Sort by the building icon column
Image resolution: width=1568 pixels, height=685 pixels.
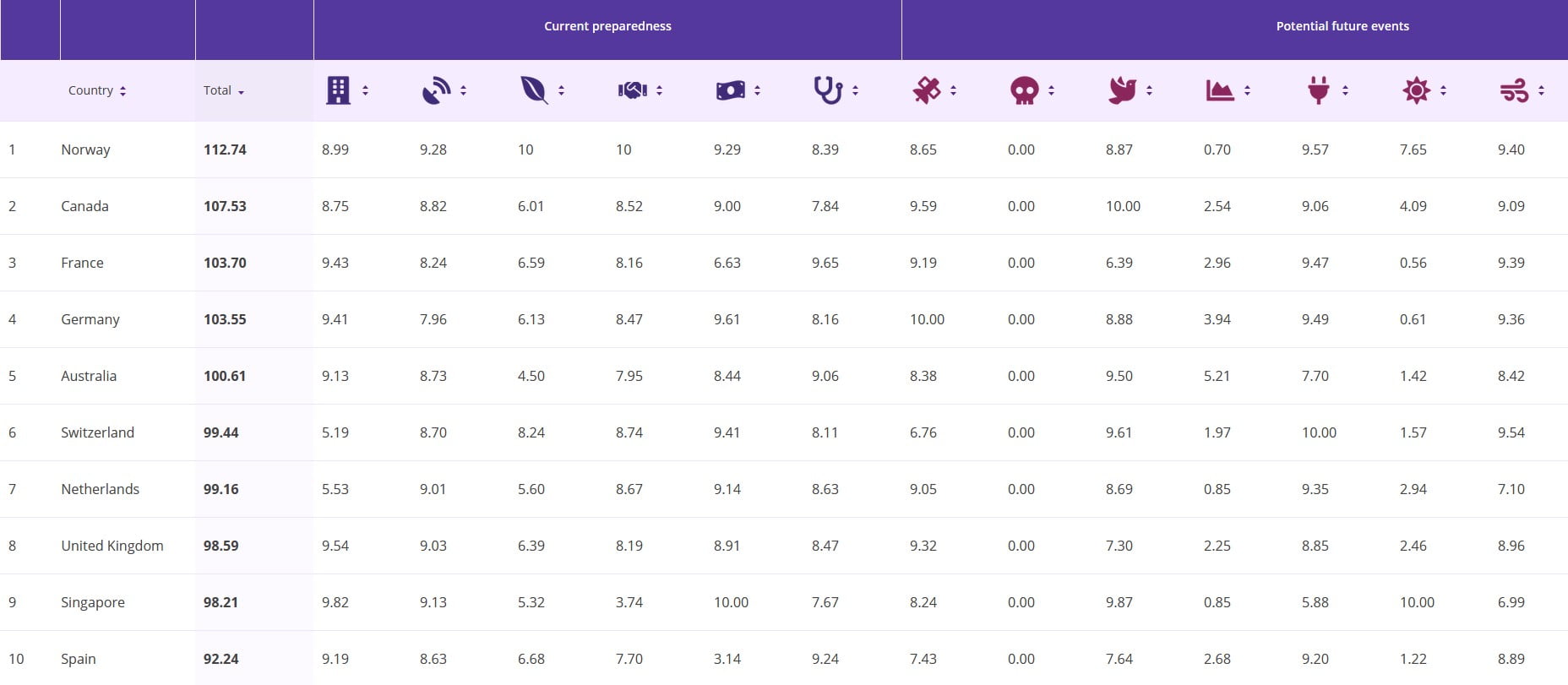click(365, 90)
